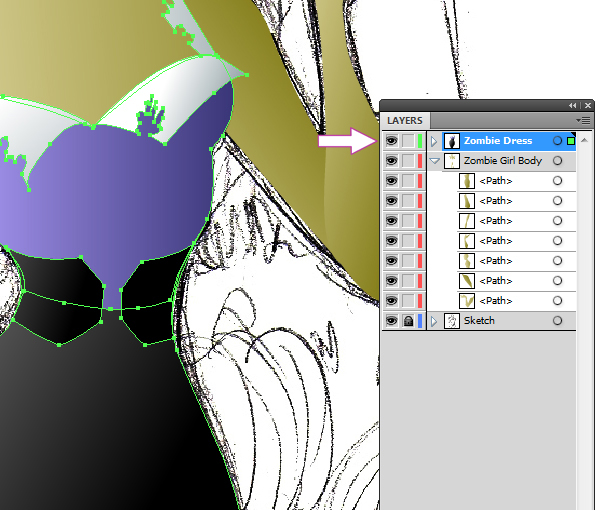600x510 pixels.
Task: Click the Zombie Girl Body layer thumbnail
Action: point(452,161)
